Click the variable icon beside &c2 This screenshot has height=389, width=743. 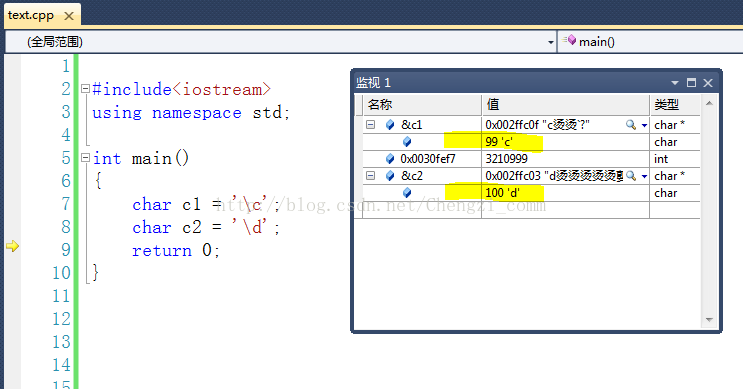pos(390,176)
